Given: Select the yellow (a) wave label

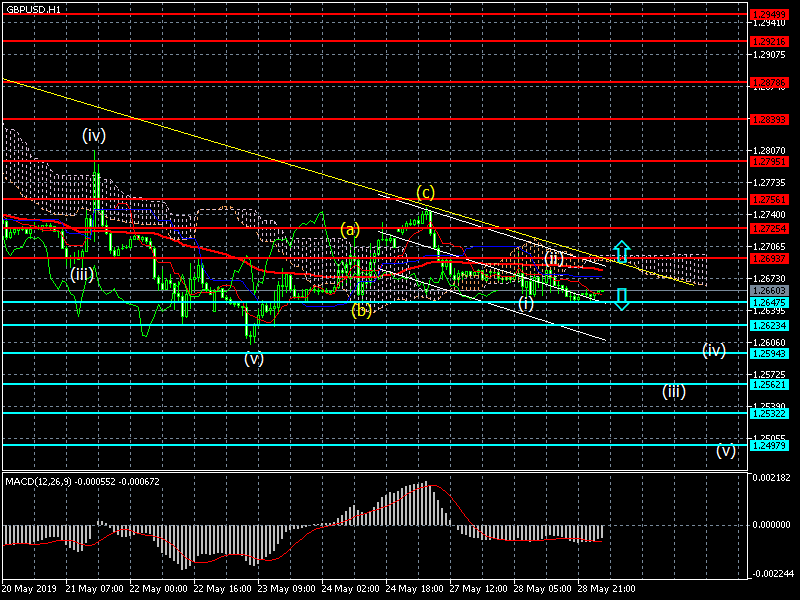Looking at the screenshot, I should pos(349,229).
